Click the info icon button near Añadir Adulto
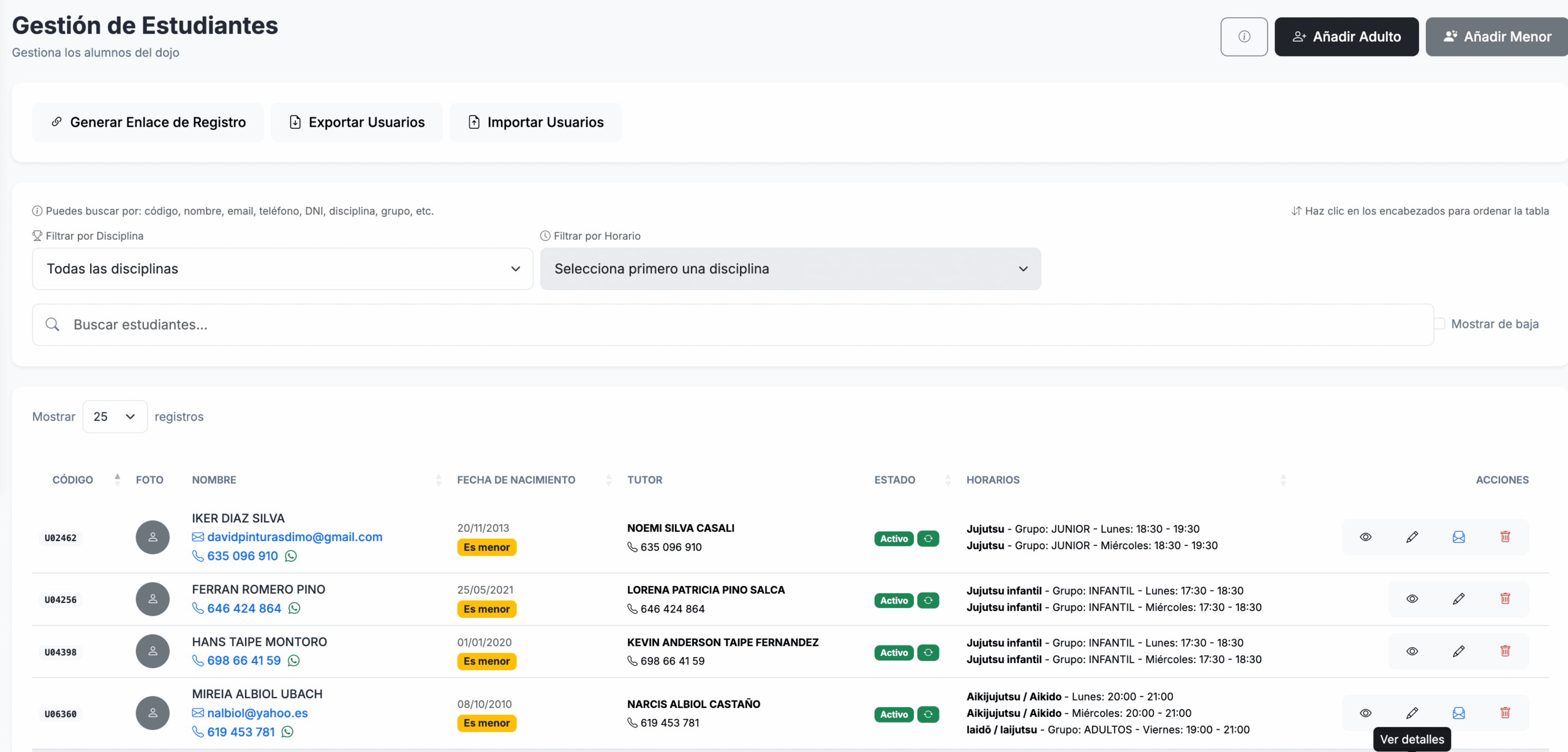Viewport: 1568px width, 752px height. [1243, 37]
